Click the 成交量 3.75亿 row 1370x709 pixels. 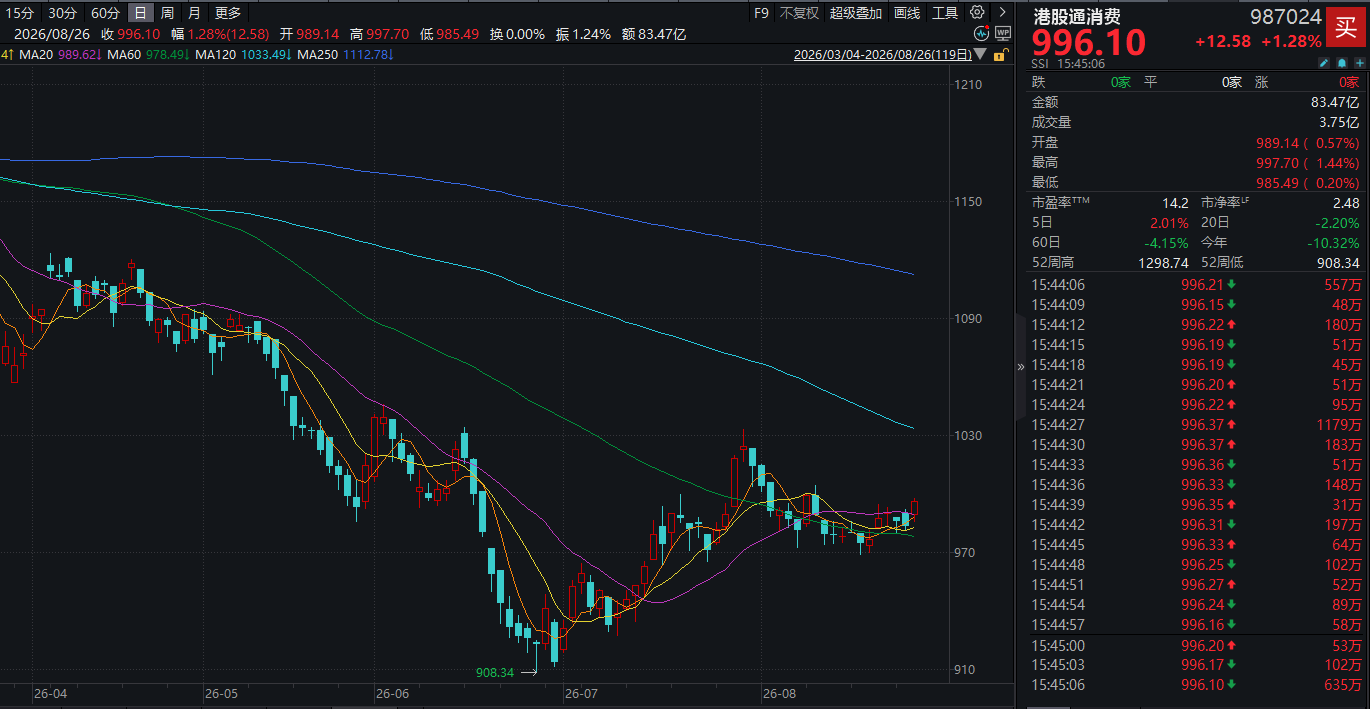click(1196, 122)
